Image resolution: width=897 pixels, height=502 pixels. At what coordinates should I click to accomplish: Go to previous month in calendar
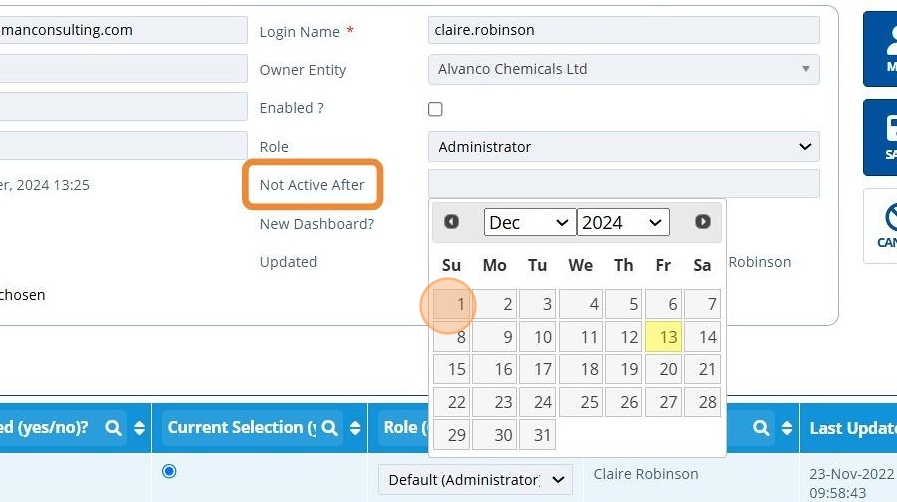click(x=451, y=221)
